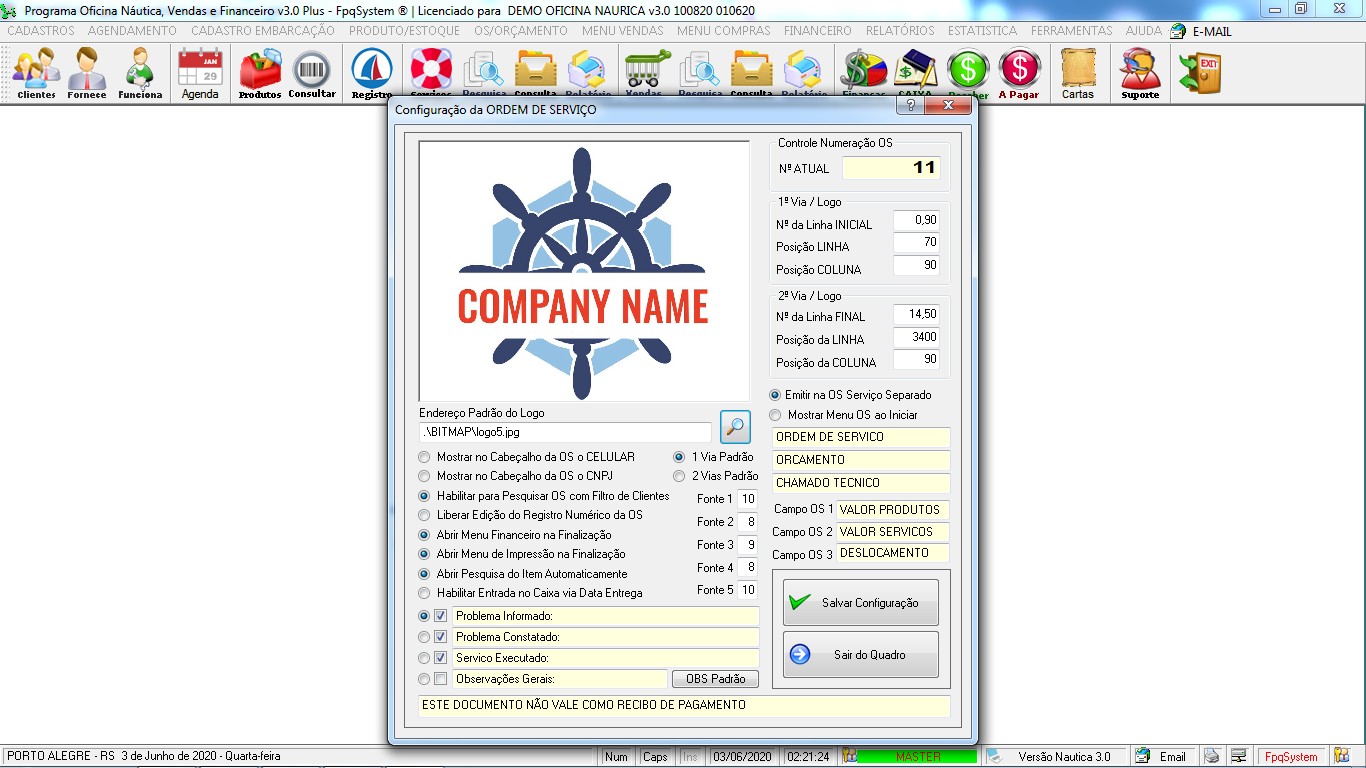Click the MASTER user status indicator
This screenshot has width=1366, height=768.
(918, 757)
